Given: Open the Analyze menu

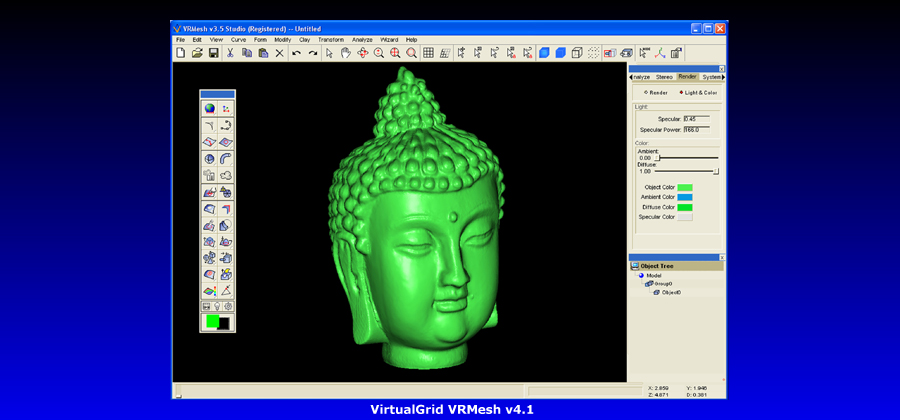Looking at the screenshot, I should [x=362, y=40].
